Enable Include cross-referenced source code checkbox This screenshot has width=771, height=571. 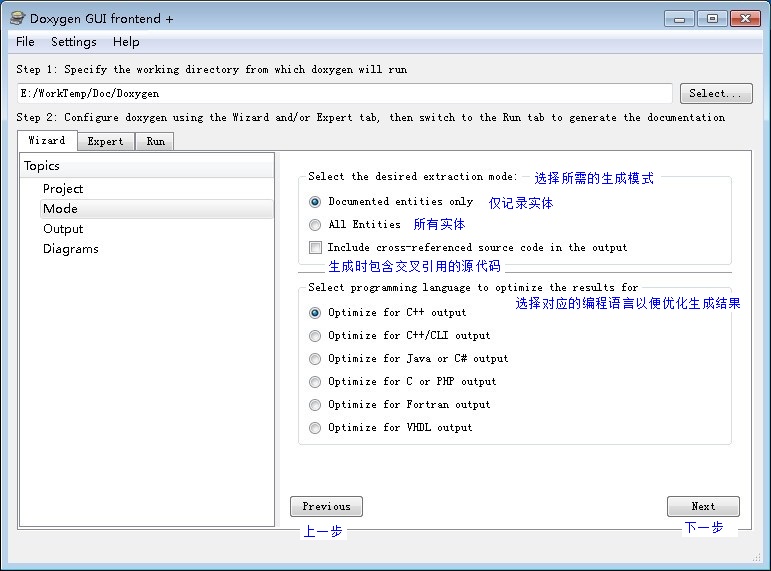pyautogui.click(x=315, y=247)
